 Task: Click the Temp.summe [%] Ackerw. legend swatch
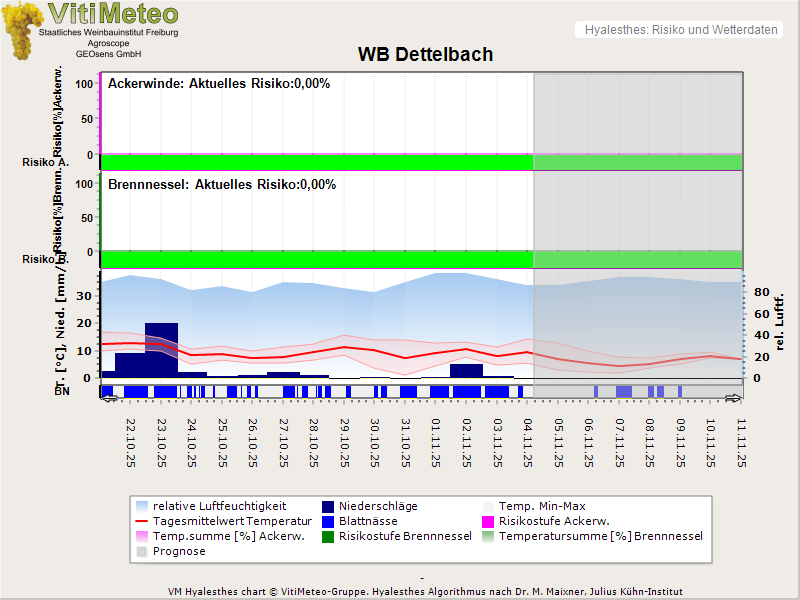click(141, 537)
